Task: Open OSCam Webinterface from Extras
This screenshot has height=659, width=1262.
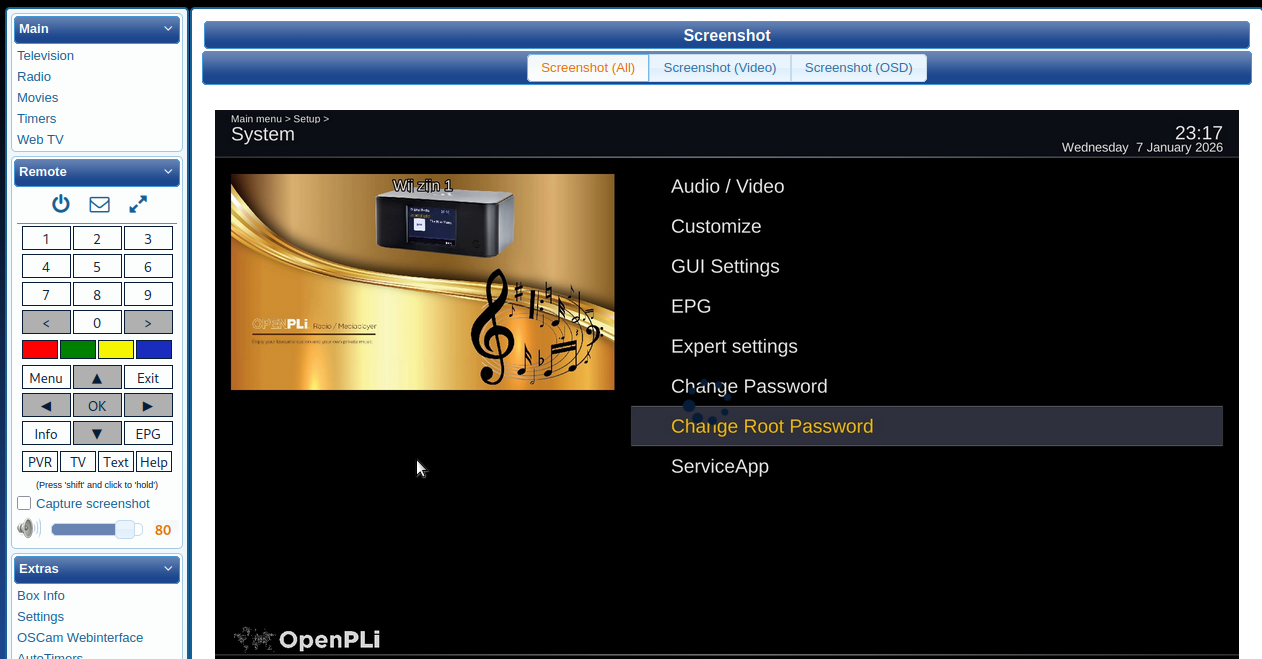Action: (80, 637)
